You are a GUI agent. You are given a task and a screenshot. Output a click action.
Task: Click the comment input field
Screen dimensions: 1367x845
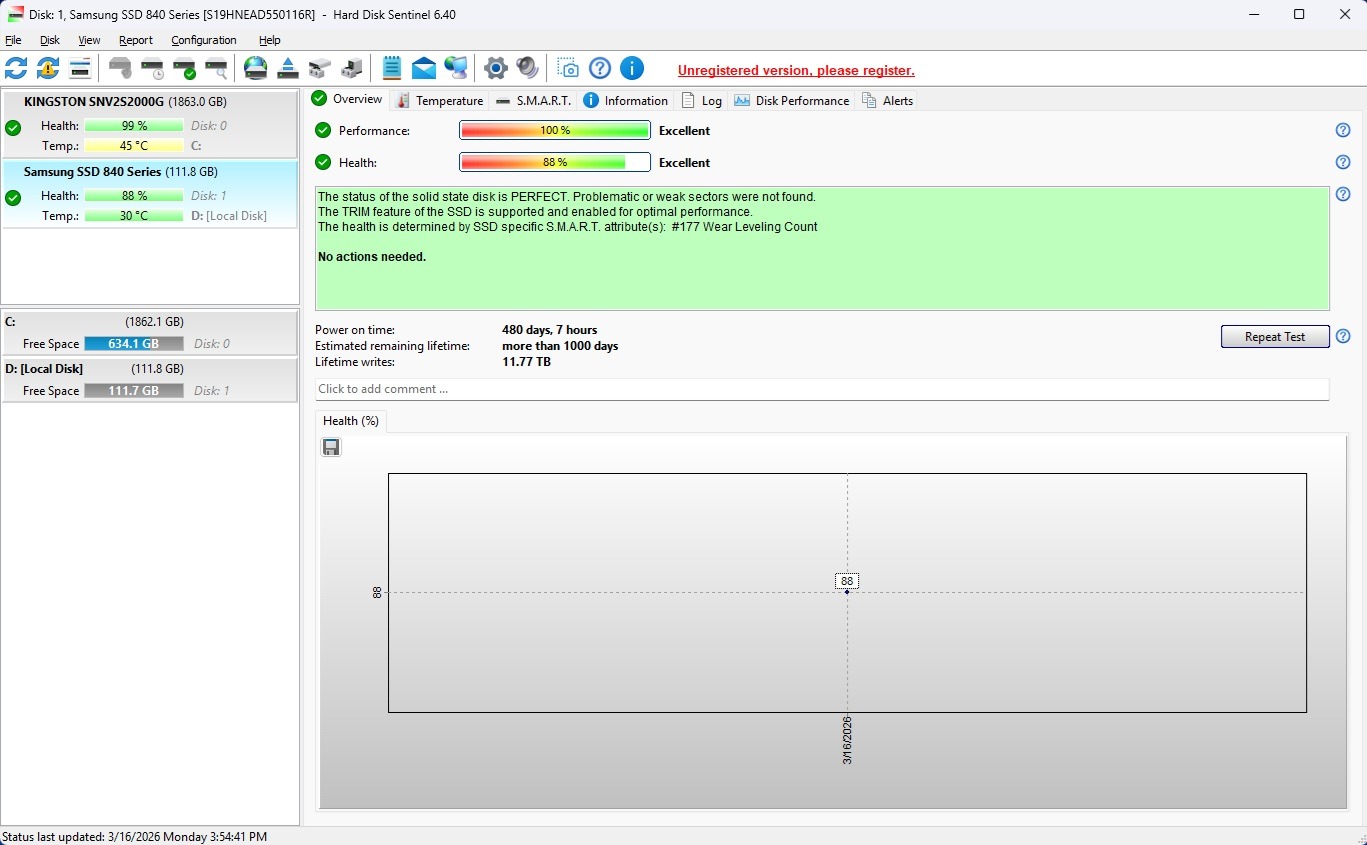[x=822, y=389]
